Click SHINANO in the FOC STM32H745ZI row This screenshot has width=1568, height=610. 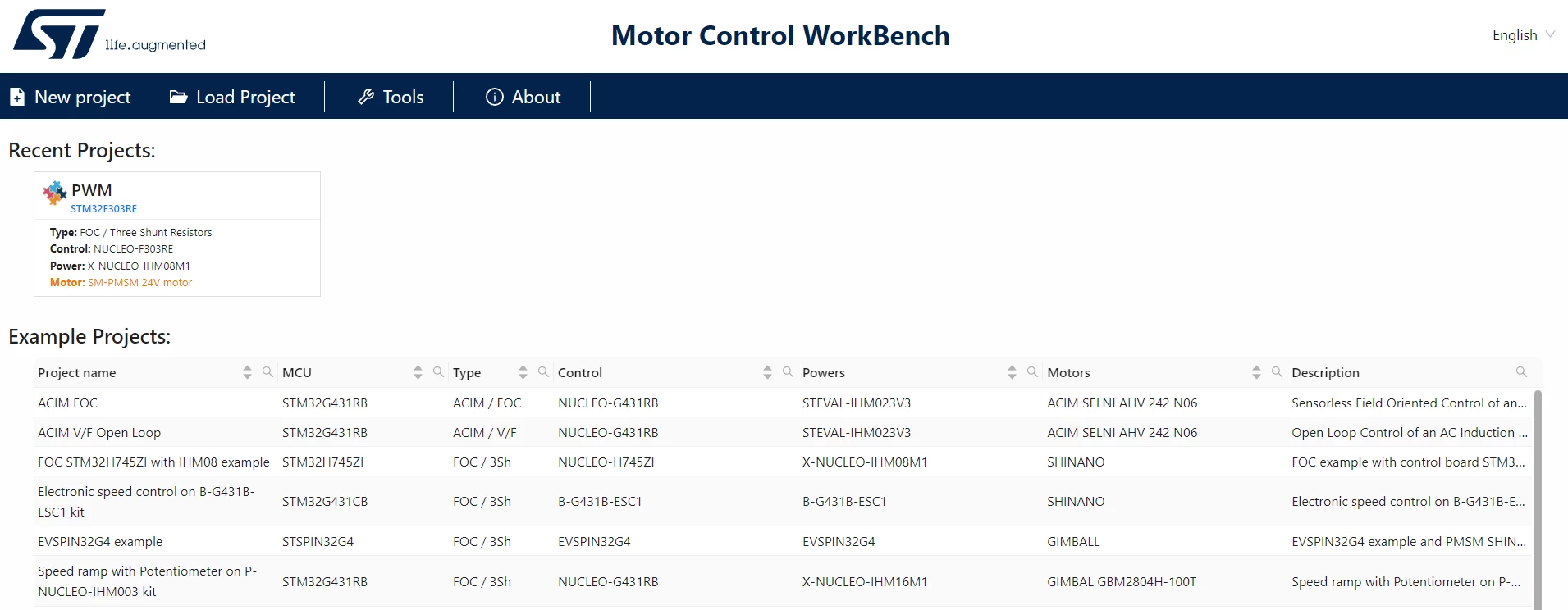1076,462
